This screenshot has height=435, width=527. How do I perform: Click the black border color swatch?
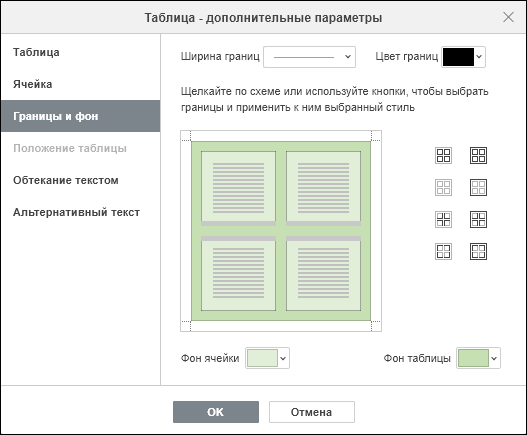458,57
